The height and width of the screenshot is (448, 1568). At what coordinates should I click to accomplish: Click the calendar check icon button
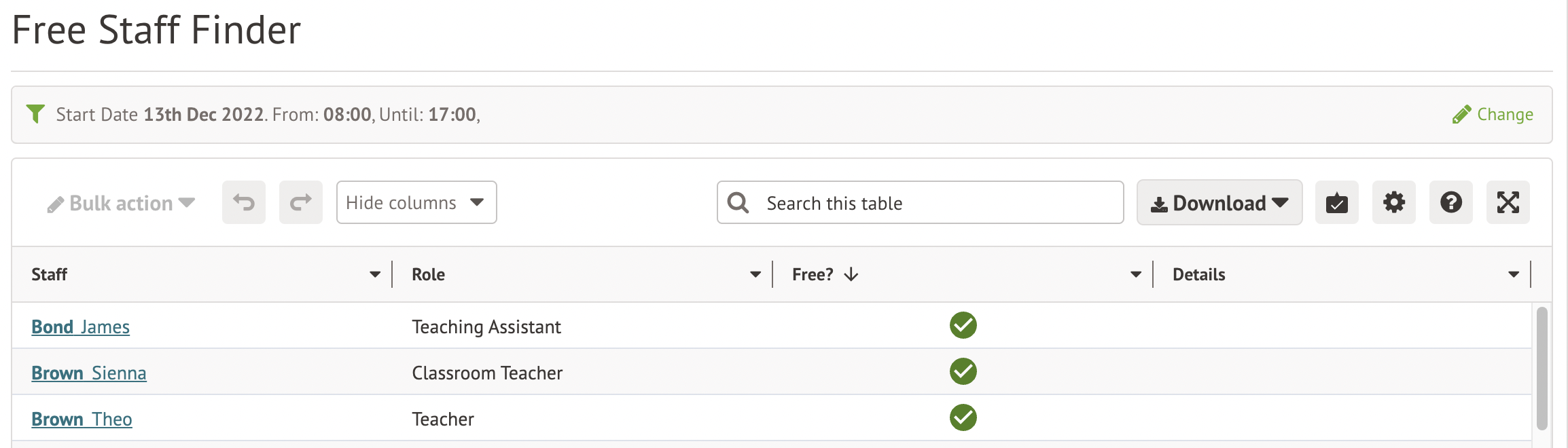[1336, 202]
